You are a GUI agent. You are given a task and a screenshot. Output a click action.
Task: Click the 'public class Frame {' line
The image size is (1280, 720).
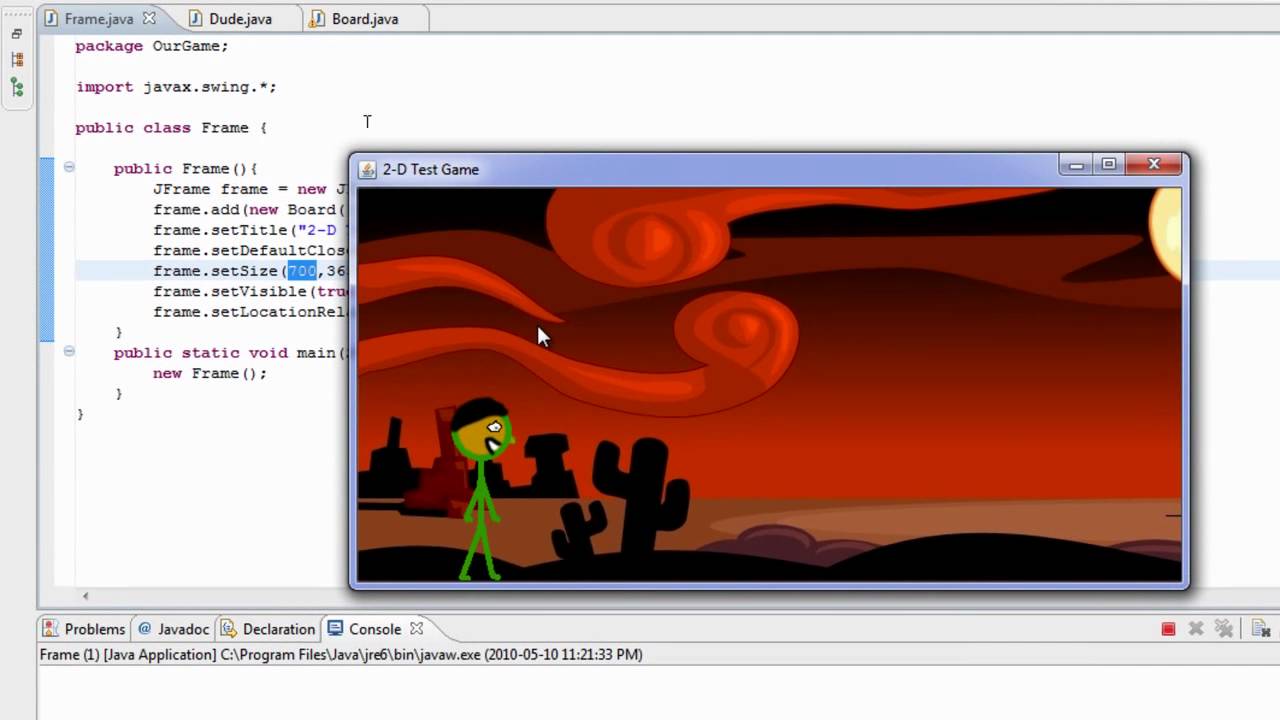(171, 128)
